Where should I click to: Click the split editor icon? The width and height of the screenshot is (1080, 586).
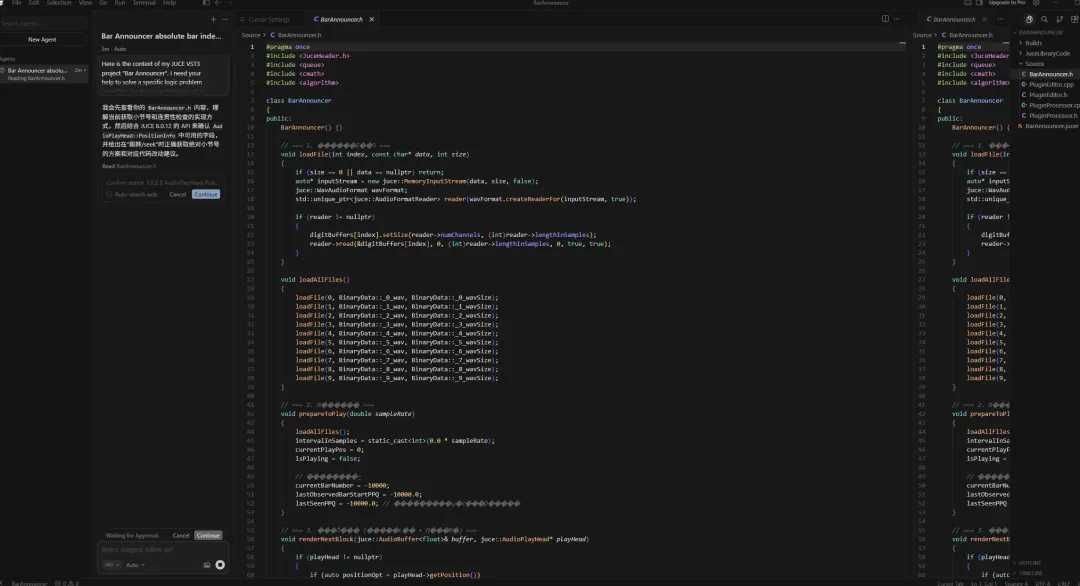[885, 19]
